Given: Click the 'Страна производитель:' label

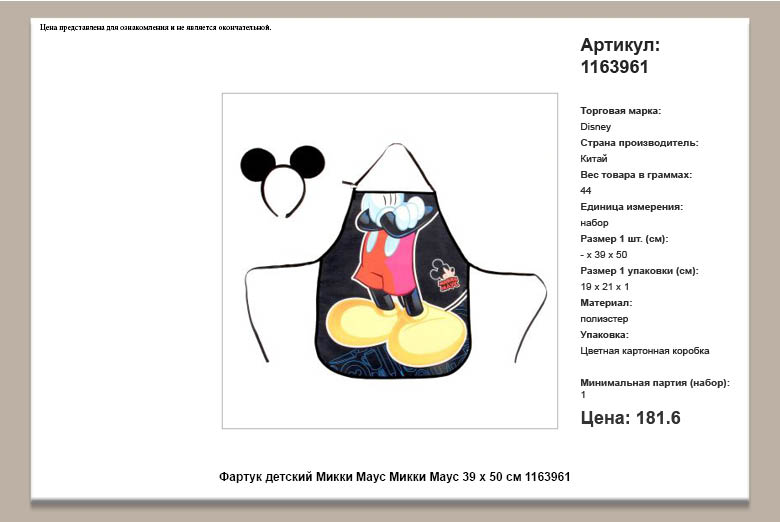Looking at the screenshot, I should [639, 143].
